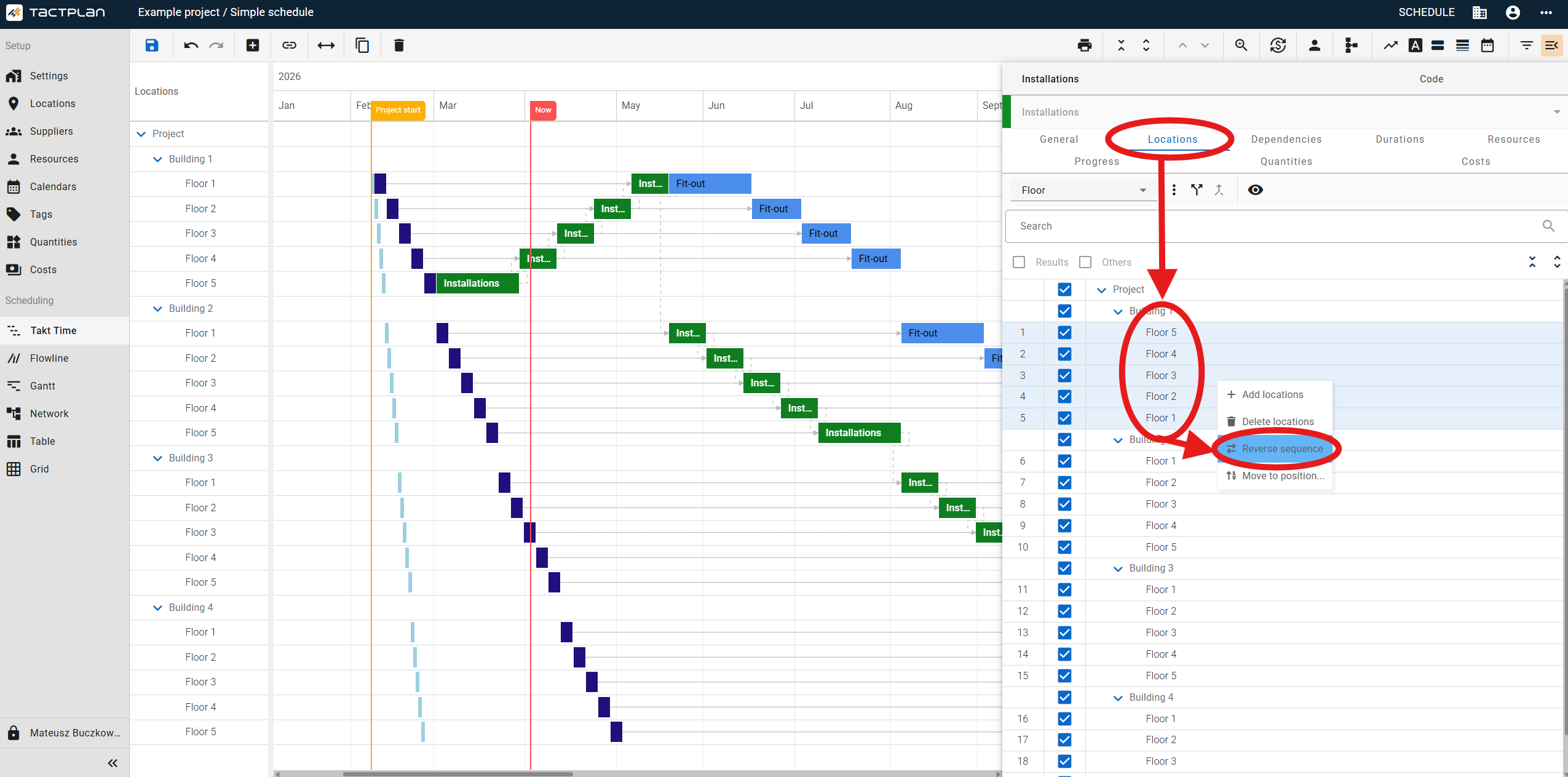This screenshot has width=1568, height=777.
Task: Click the company building icon in header
Action: tap(1479, 12)
